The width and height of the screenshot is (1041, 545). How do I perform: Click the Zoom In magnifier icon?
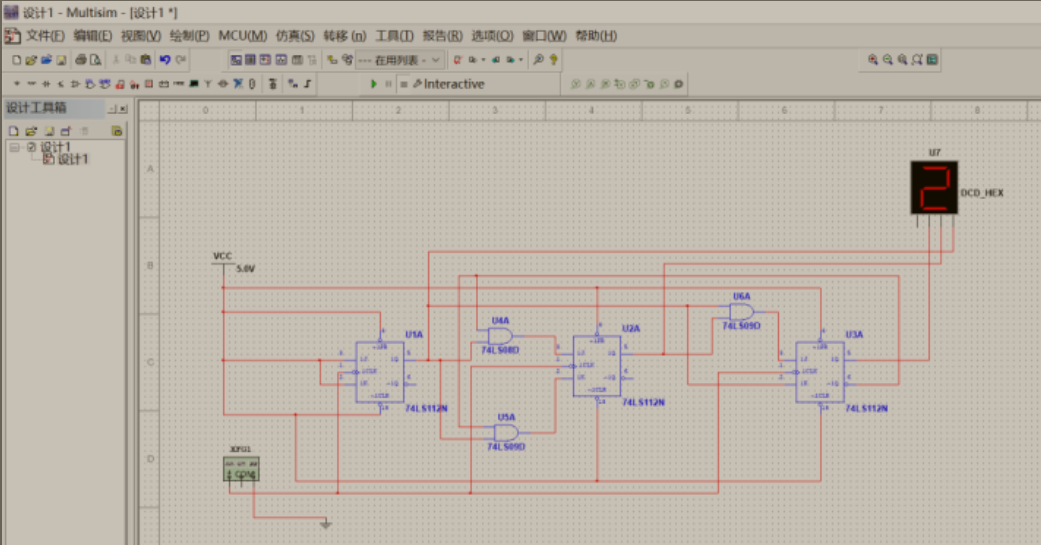tap(873, 60)
